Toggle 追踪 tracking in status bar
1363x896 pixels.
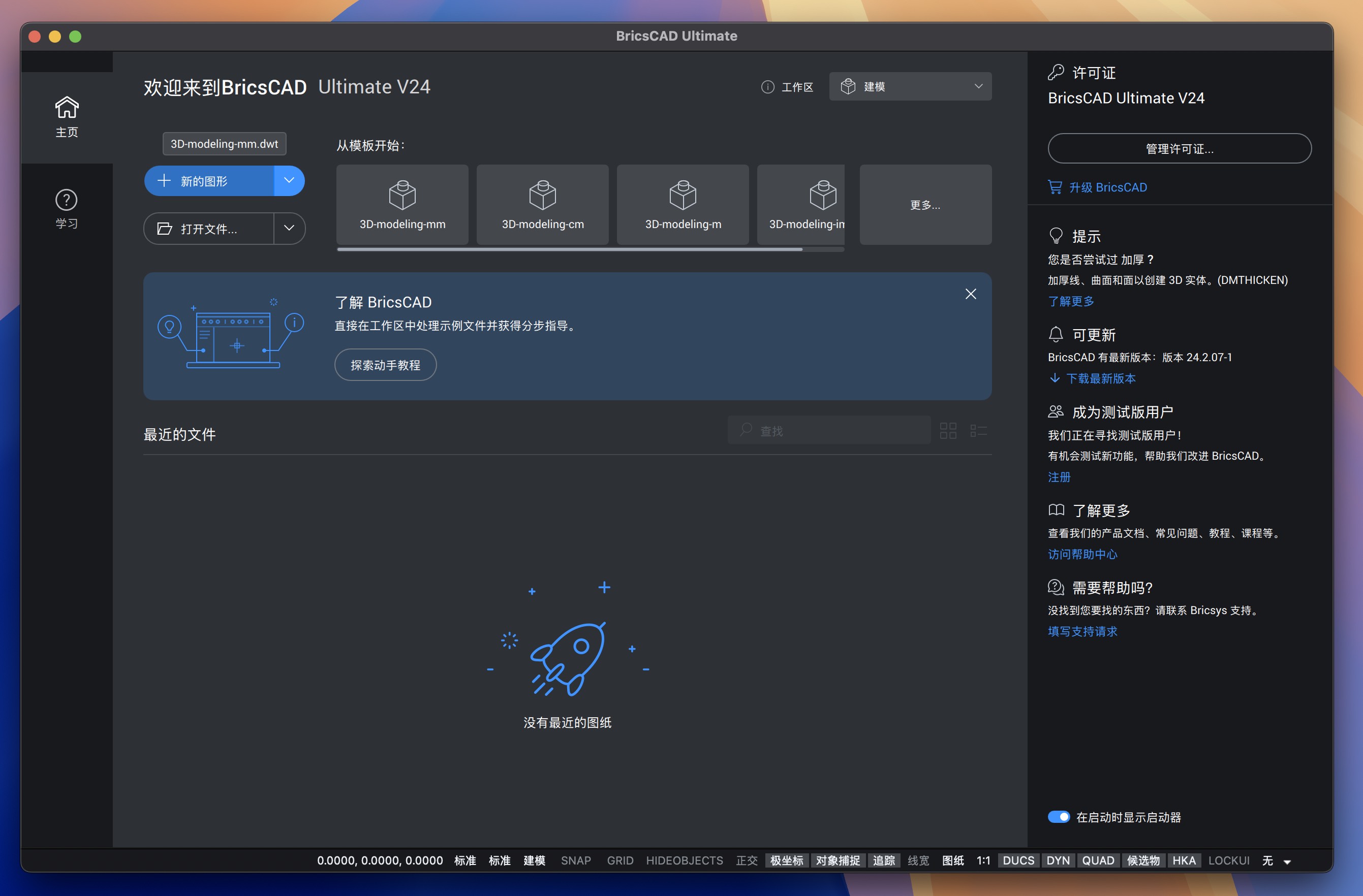884,860
